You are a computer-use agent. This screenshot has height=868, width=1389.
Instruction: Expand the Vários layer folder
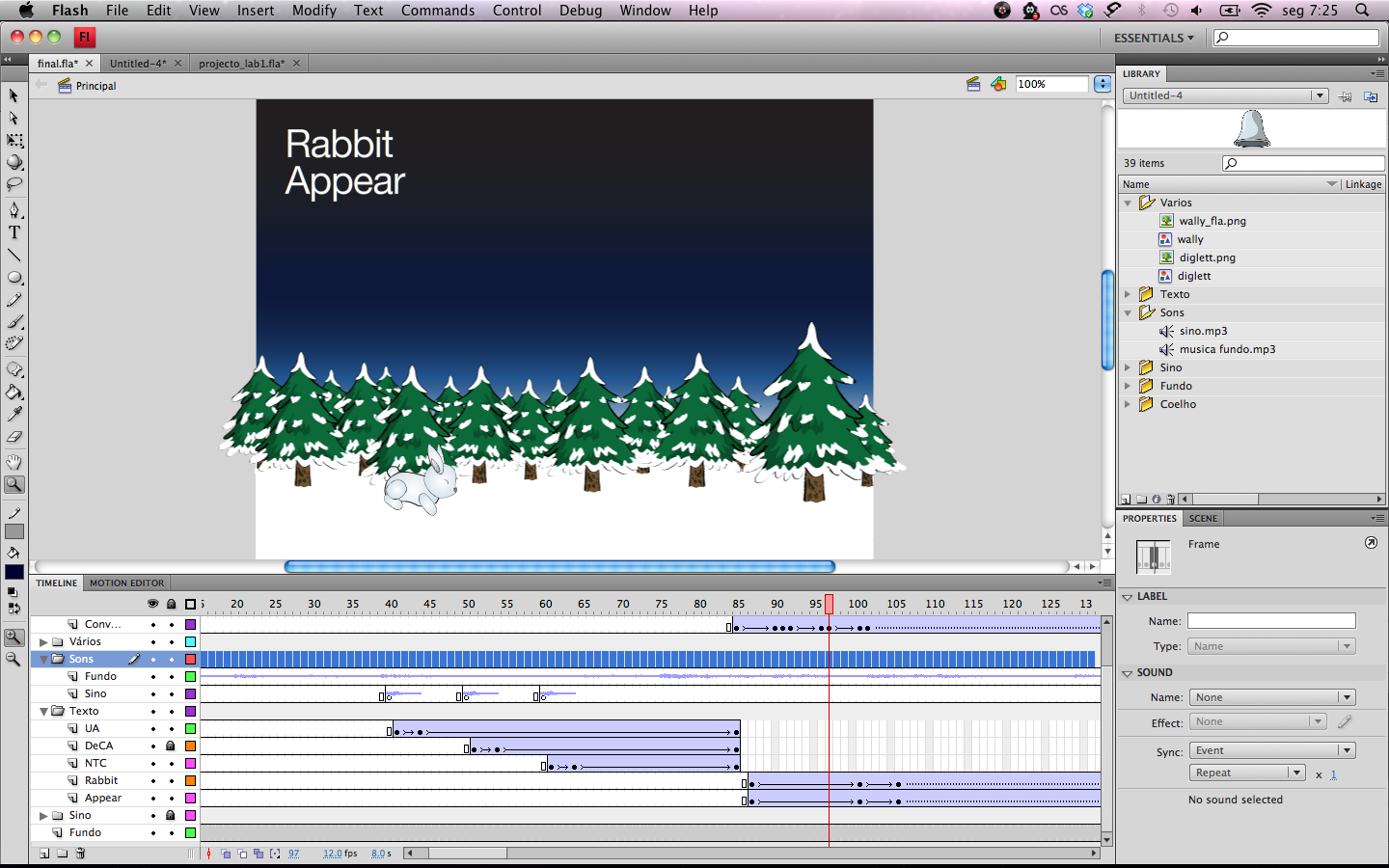[x=43, y=641]
